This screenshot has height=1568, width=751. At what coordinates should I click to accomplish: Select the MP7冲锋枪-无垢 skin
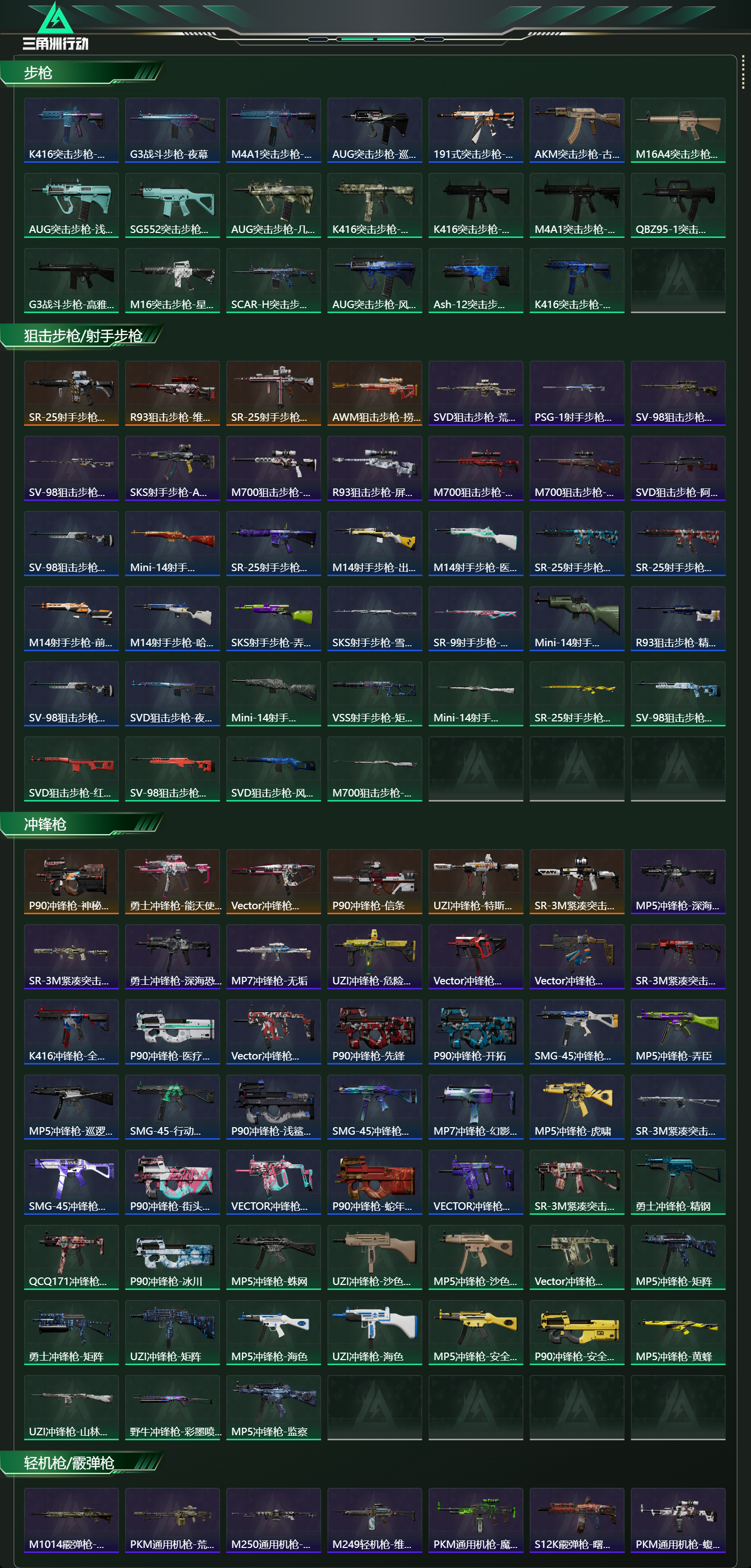(274, 957)
